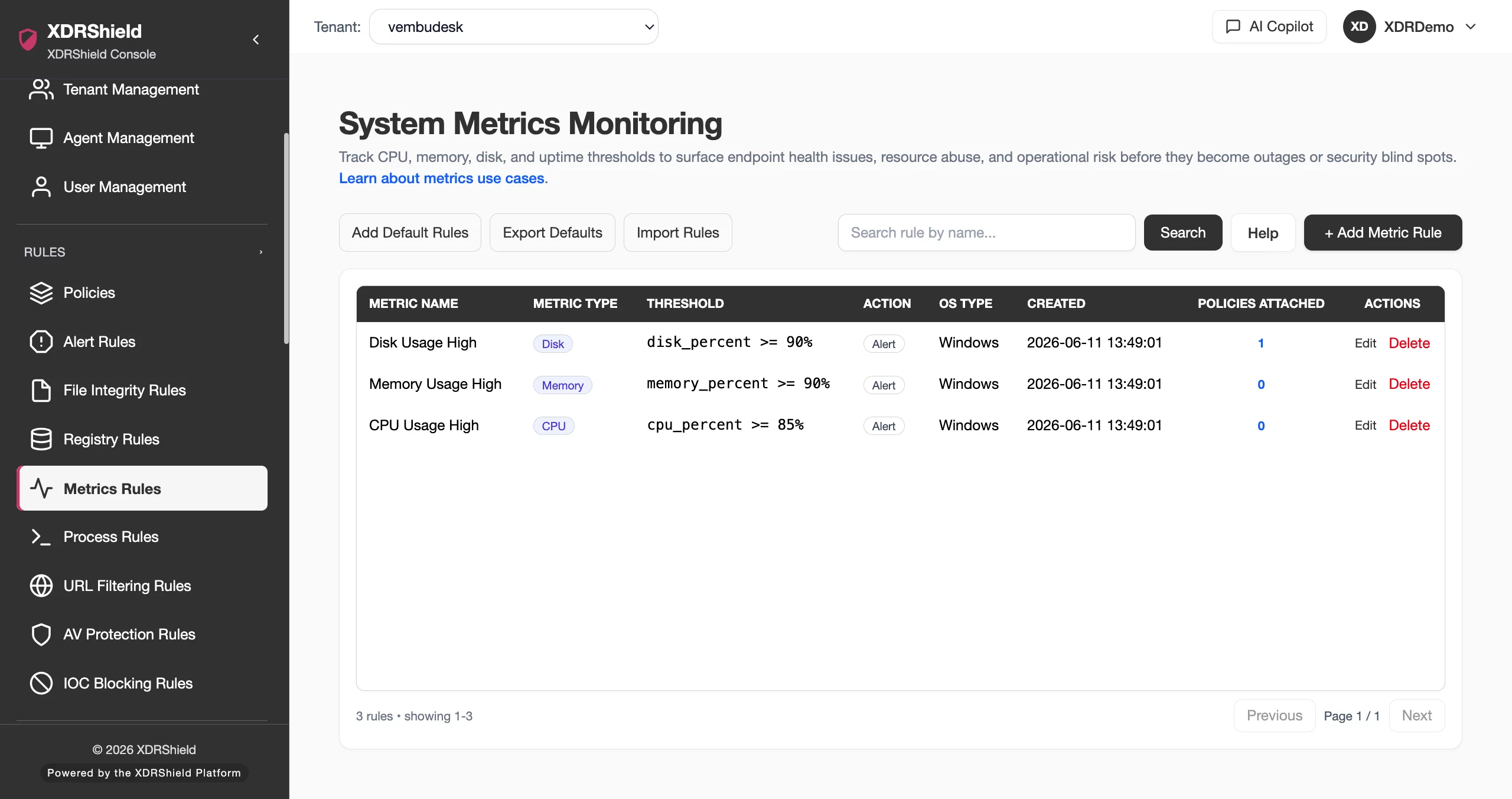Click the Import Rules button
Viewport: 1512px width, 799px height.
(x=677, y=232)
